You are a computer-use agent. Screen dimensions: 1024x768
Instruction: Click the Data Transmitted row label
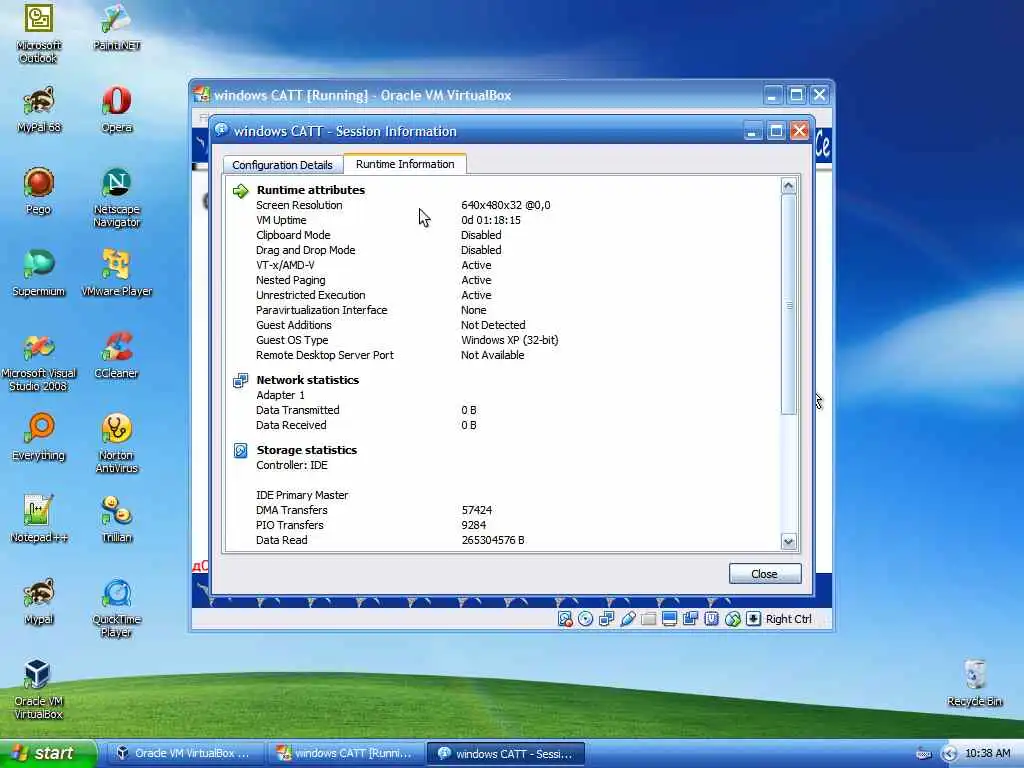pyautogui.click(x=298, y=410)
